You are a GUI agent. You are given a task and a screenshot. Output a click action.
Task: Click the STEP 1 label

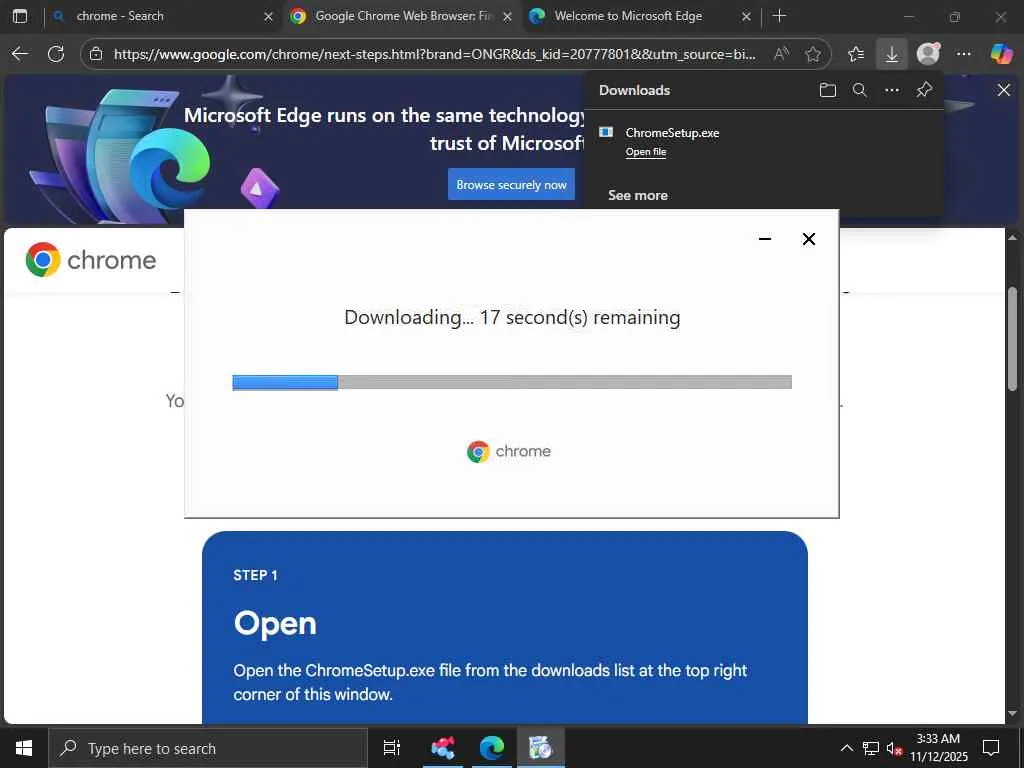[x=255, y=575]
